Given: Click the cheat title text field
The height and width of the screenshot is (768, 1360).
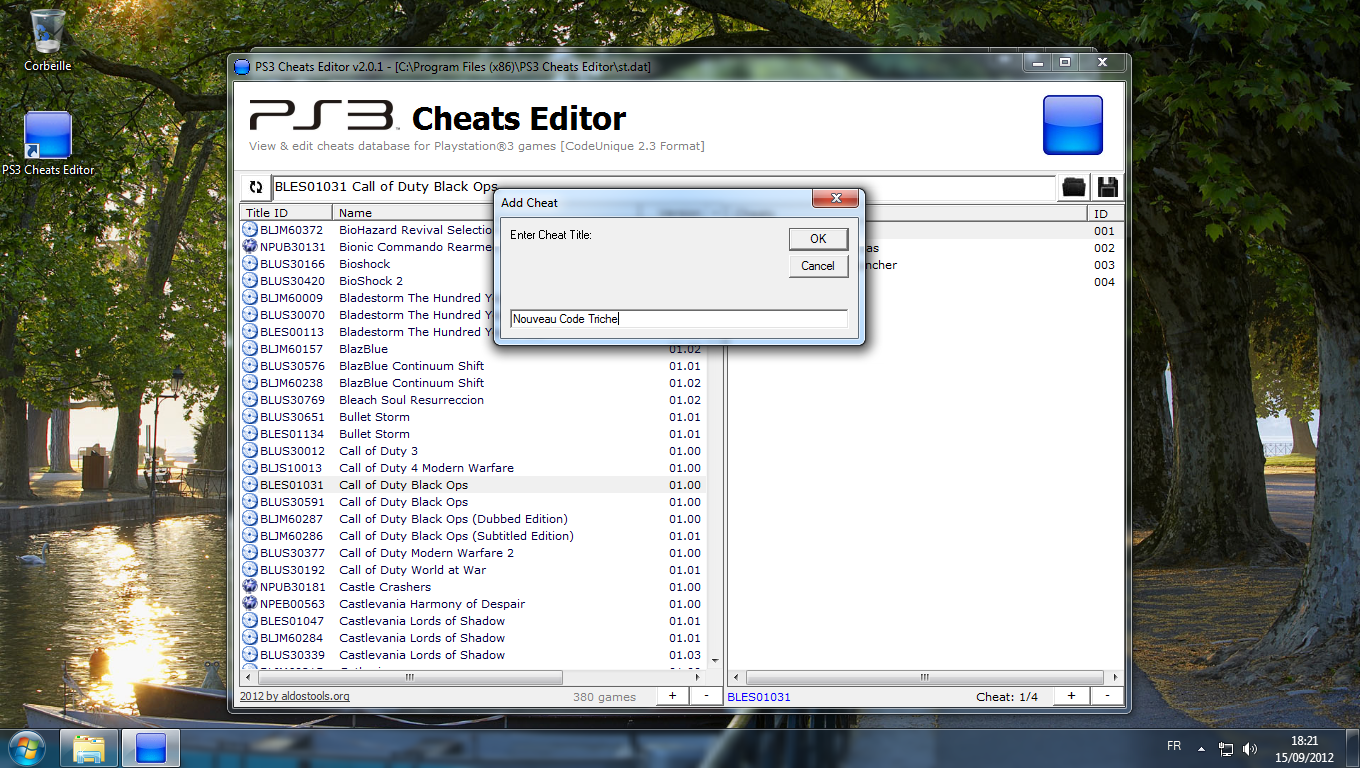Looking at the screenshot, I should coord(679,319).
